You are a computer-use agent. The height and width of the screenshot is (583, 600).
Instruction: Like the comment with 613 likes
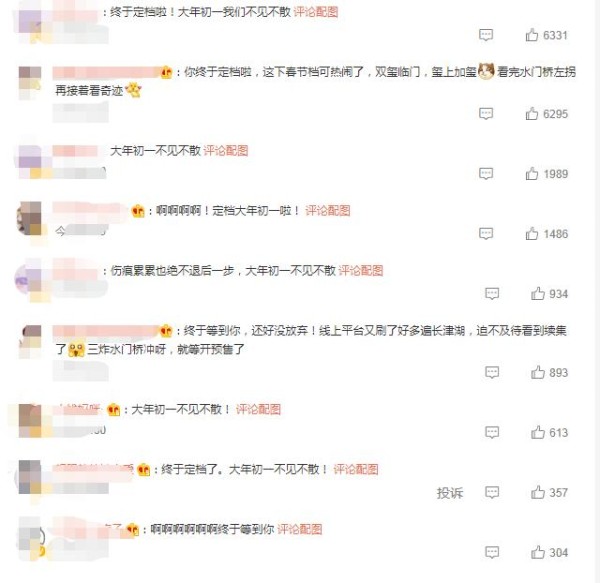[x=538, y=432]
